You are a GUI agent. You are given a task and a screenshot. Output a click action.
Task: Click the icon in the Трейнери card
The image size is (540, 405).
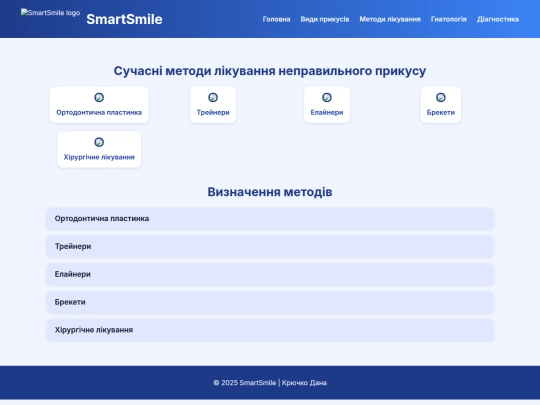(x=213, y=97)
